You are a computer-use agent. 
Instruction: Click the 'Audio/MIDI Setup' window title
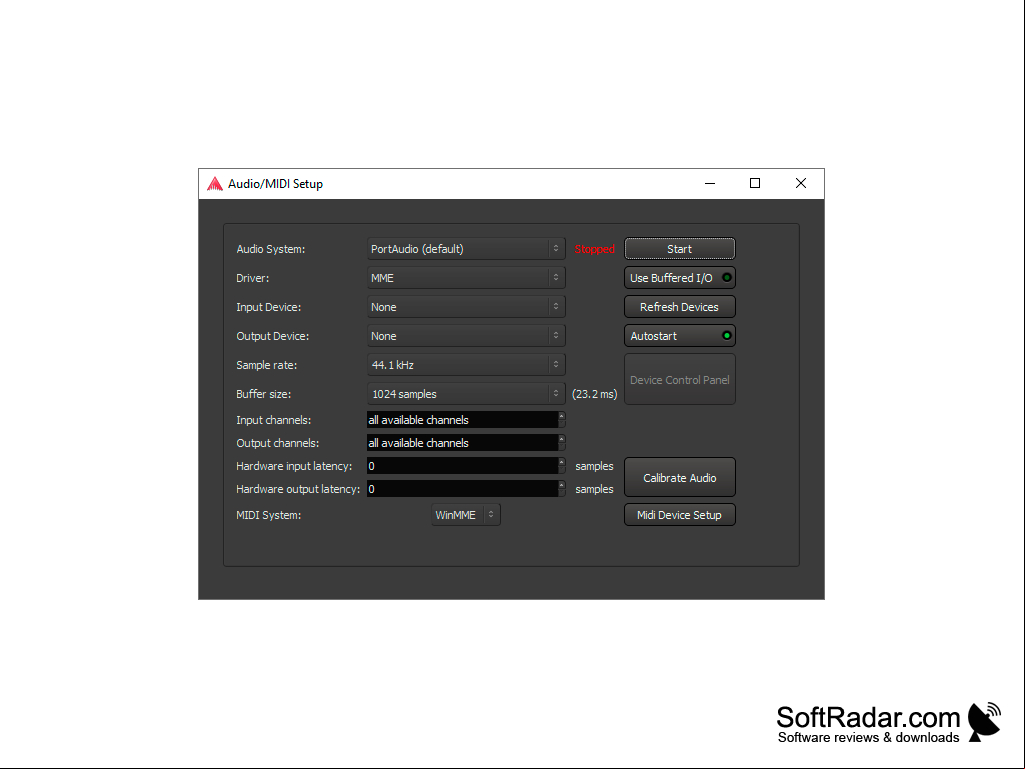[x=275, y=184]
